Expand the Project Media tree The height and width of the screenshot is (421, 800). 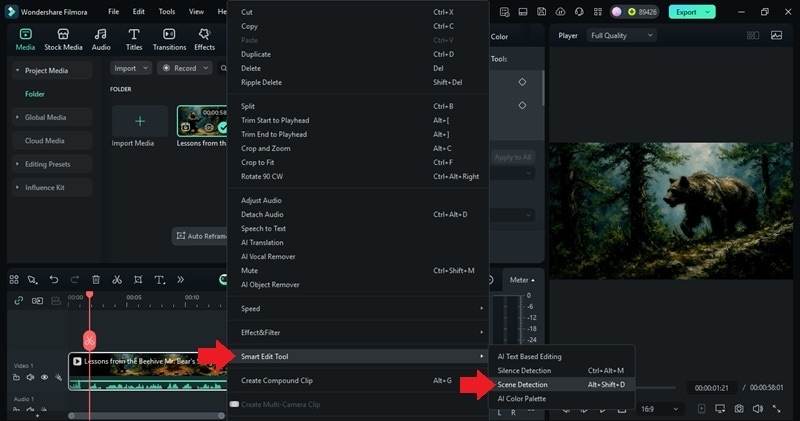[17, 70]
